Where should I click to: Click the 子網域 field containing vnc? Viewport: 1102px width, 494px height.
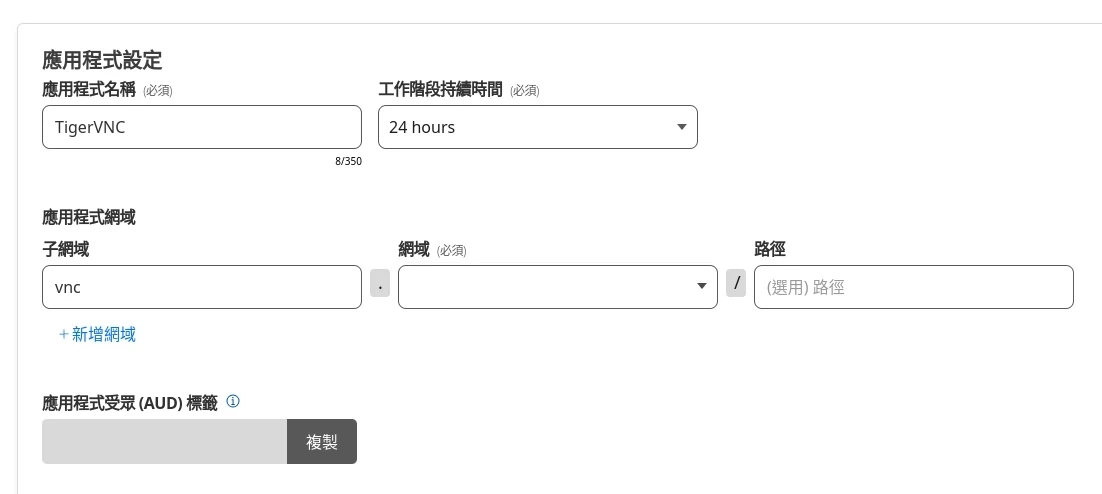201,287
